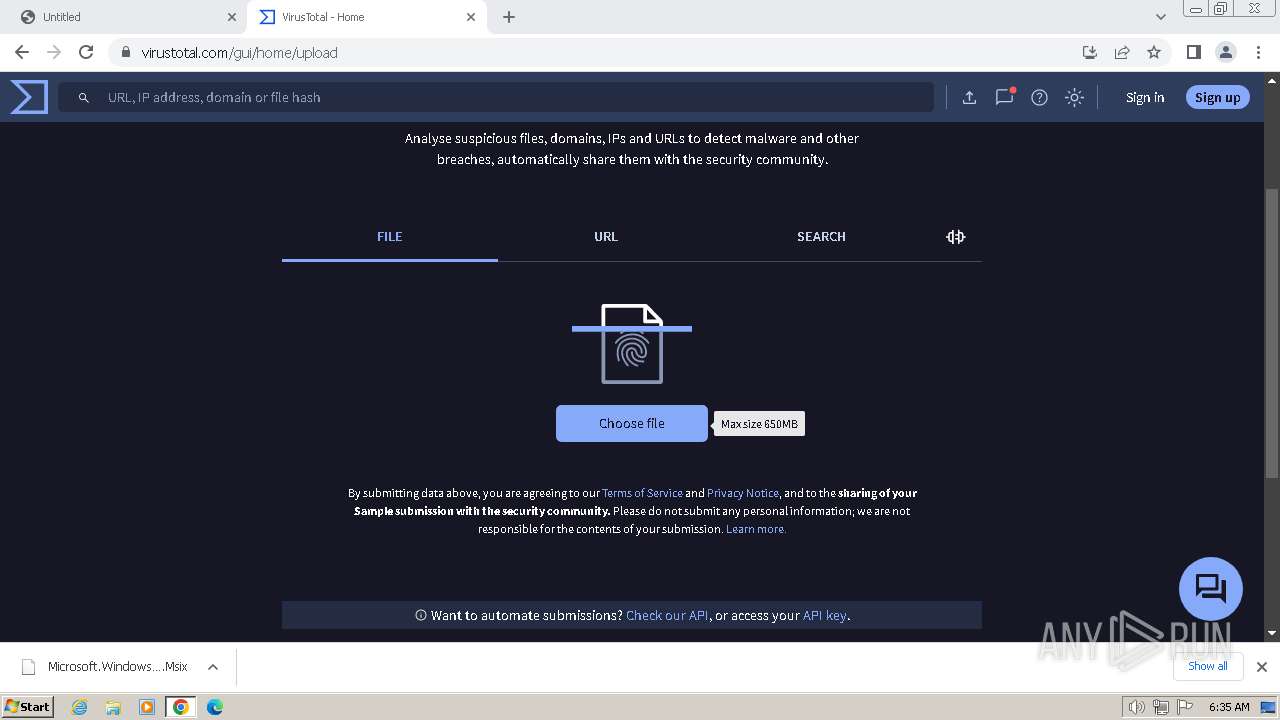
Task: Open the tab search dropdown arrow
Action: pos(1160,17)
